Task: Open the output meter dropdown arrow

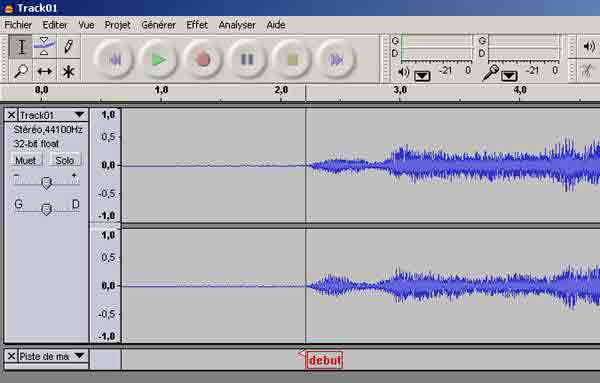Action: pyautogui.click(x=422, y=76)
